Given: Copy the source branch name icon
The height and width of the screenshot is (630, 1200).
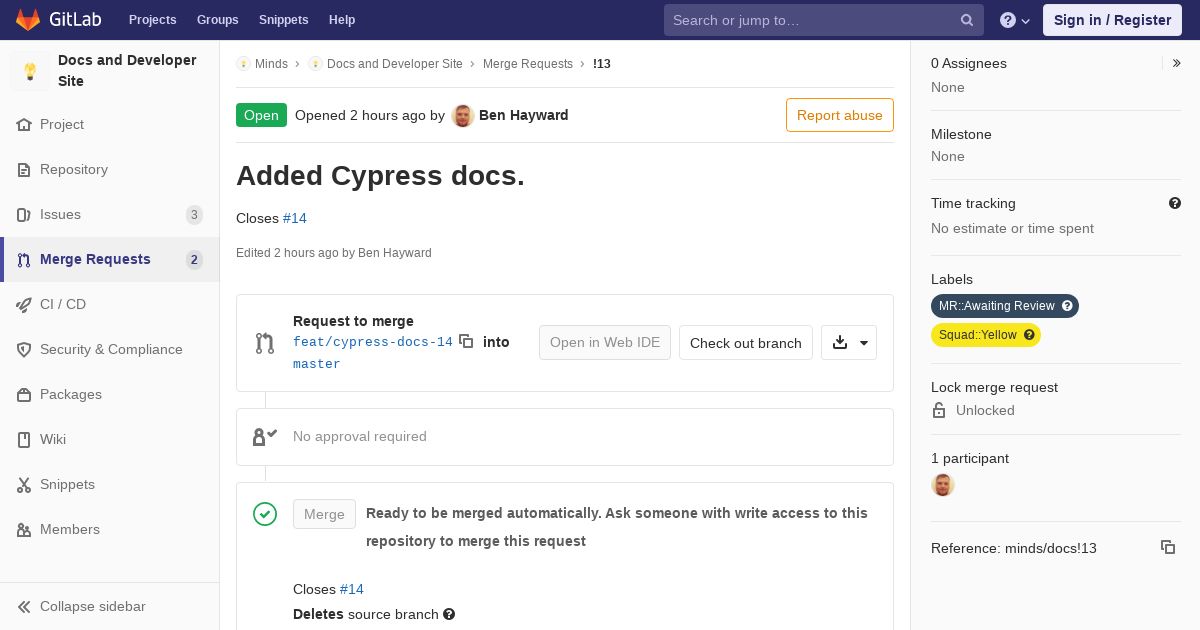Looking at the screenshot, I should pos(466,341).
